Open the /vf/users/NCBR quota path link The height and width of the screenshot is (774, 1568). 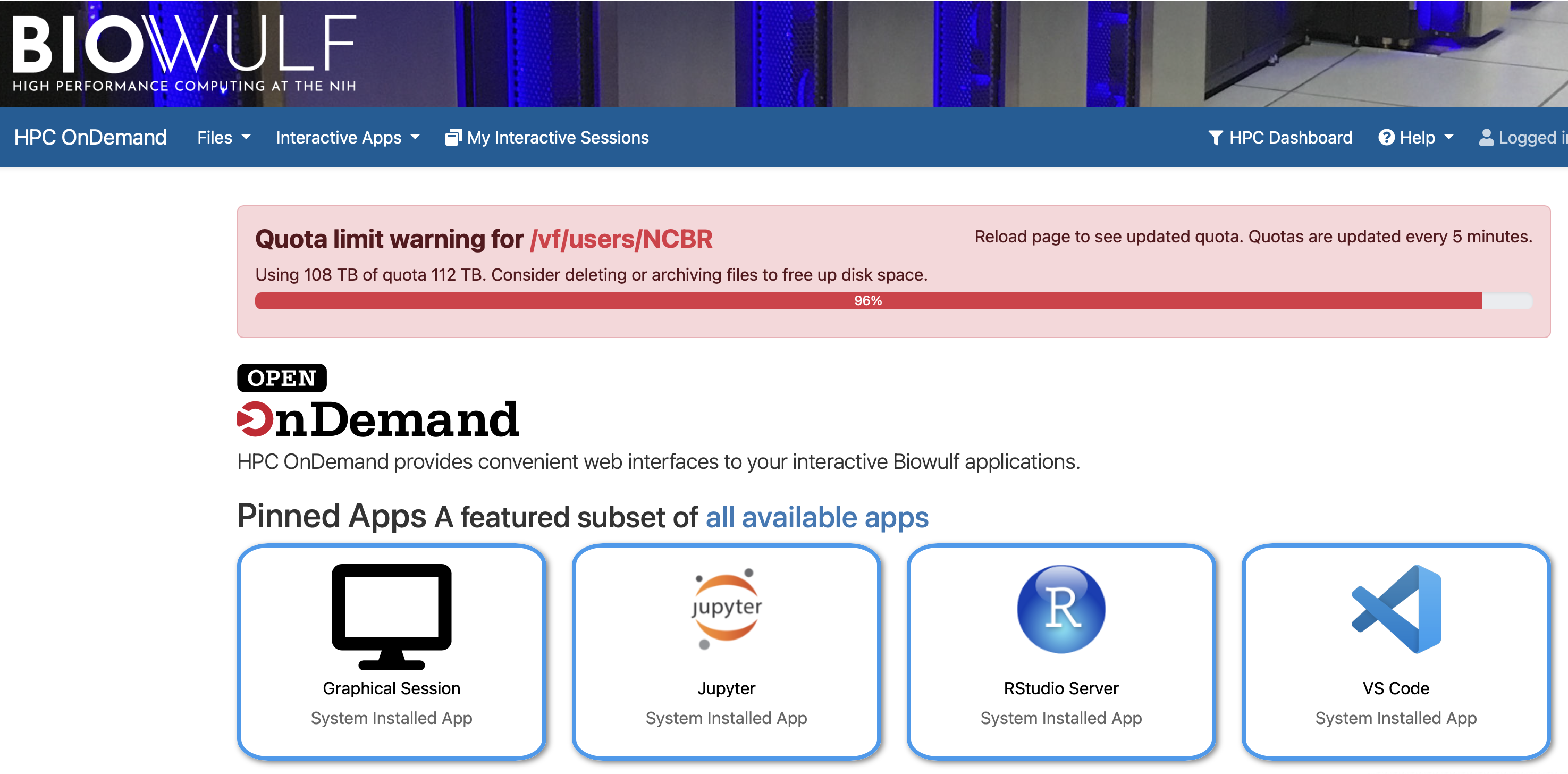click(x=621, y=239)
